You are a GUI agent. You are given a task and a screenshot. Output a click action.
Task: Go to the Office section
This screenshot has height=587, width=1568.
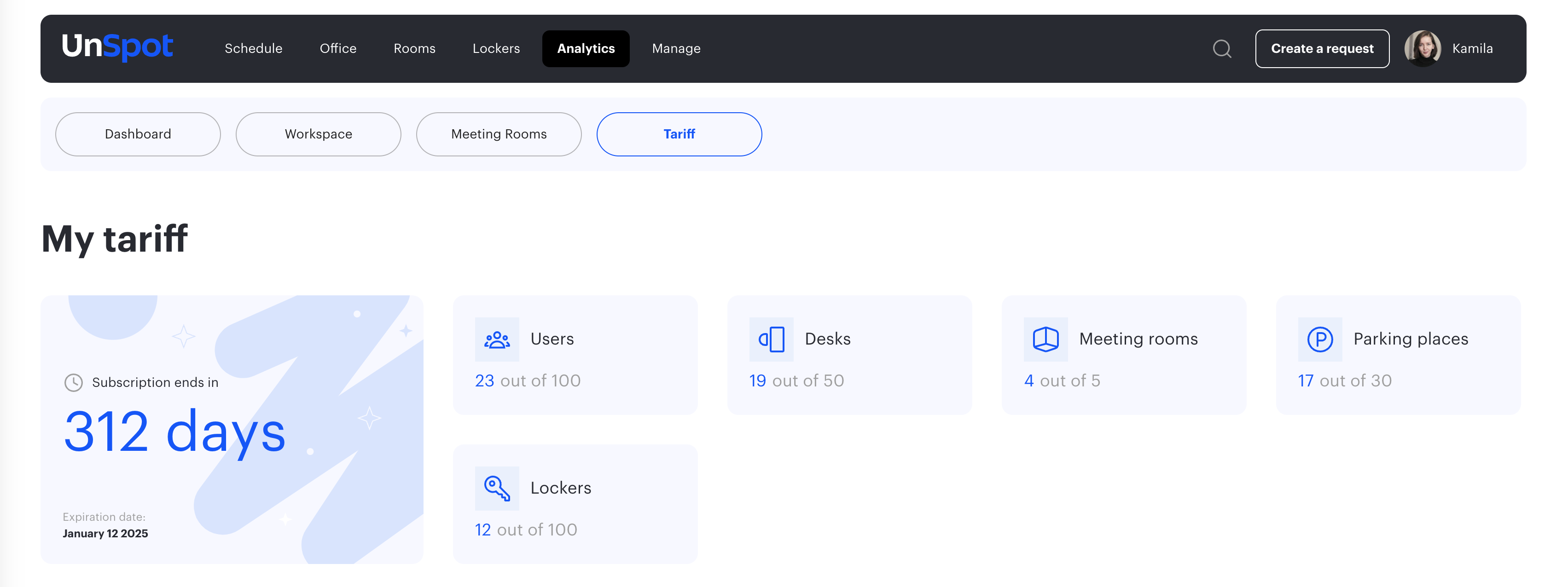click(x=338, y=49)
